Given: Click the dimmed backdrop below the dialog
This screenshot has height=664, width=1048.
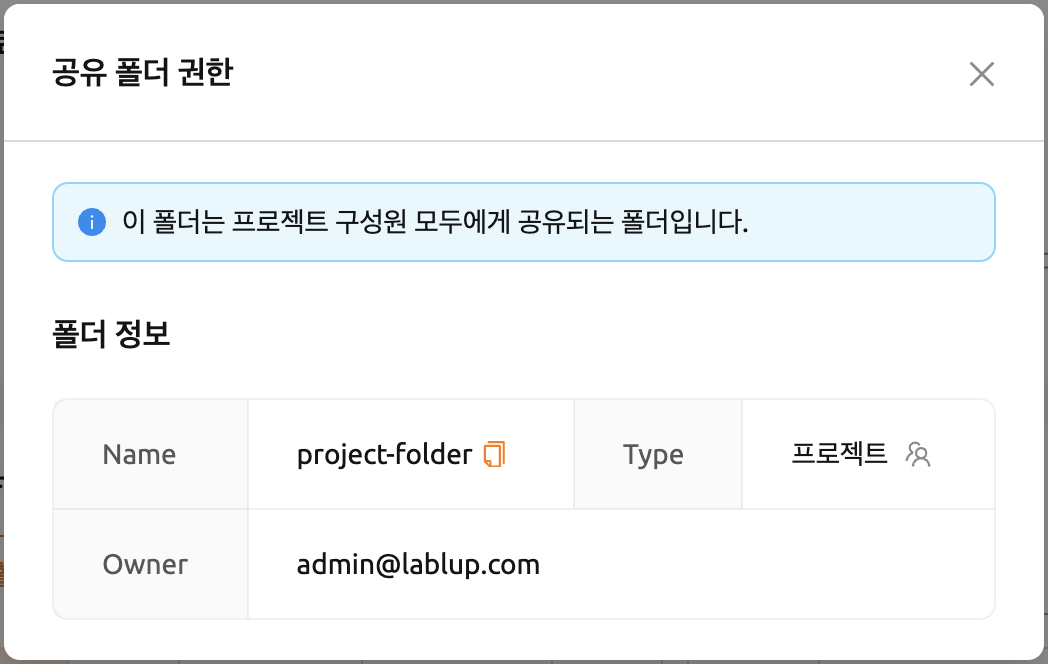Looking at the screenshot, I should (524, 662).
